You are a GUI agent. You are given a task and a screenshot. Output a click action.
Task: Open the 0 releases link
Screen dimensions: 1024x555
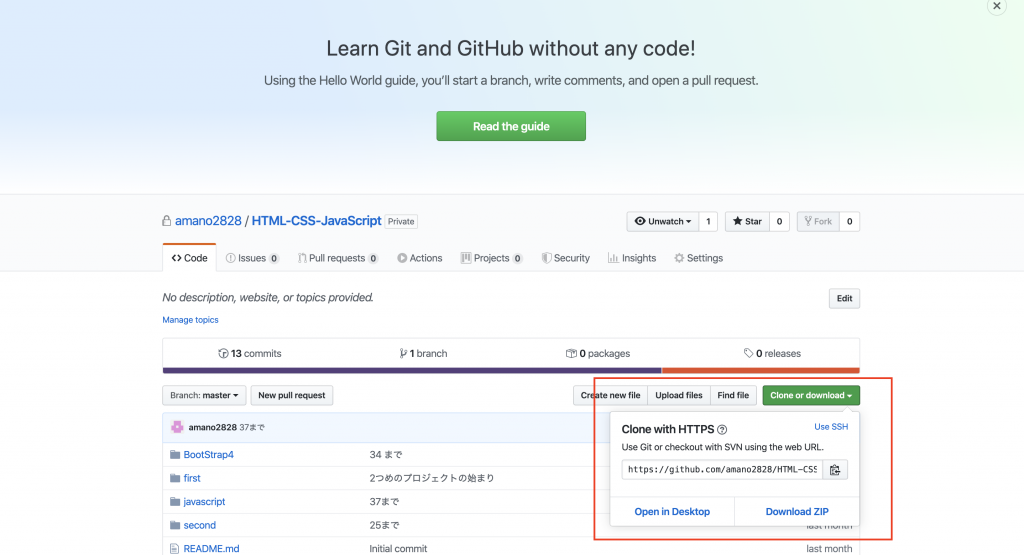point(772,353)
